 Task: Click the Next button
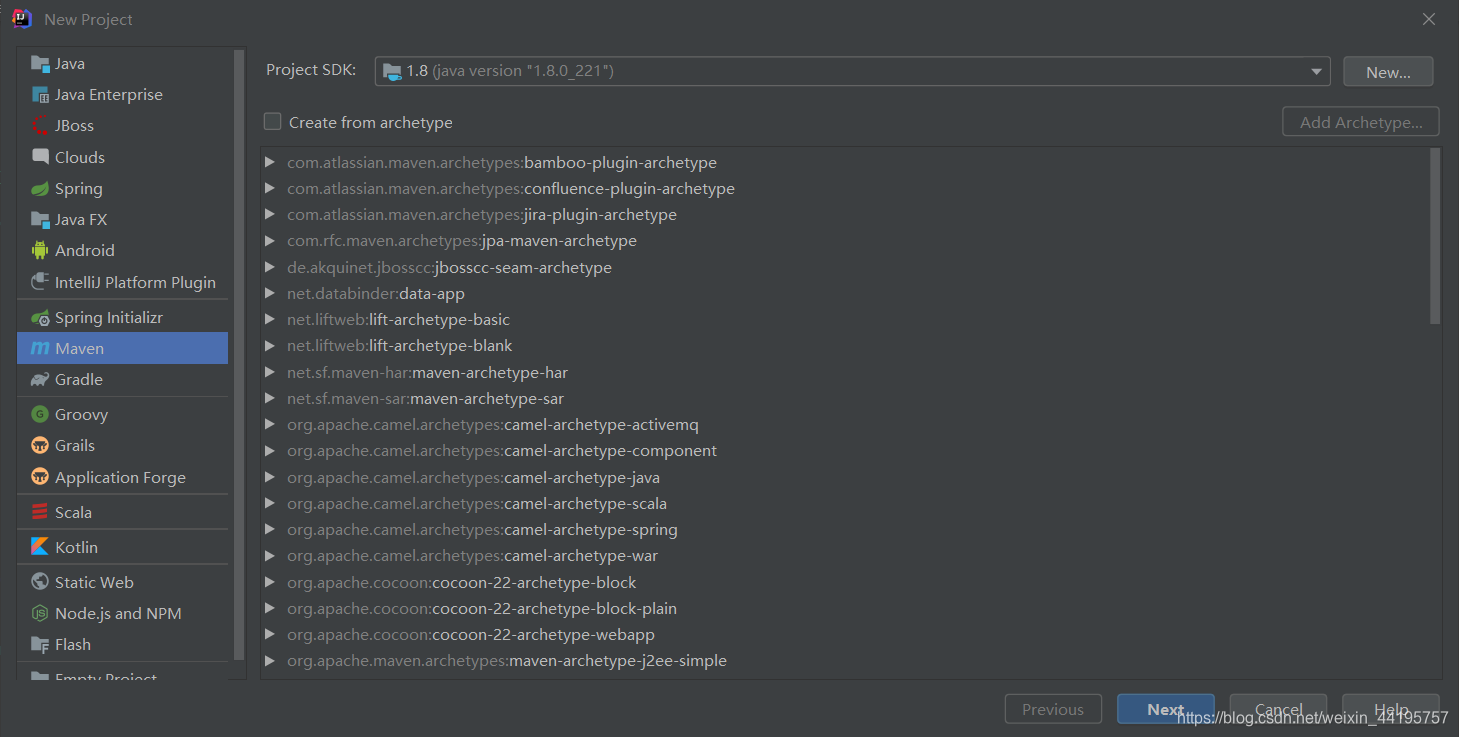(1166, 709)
